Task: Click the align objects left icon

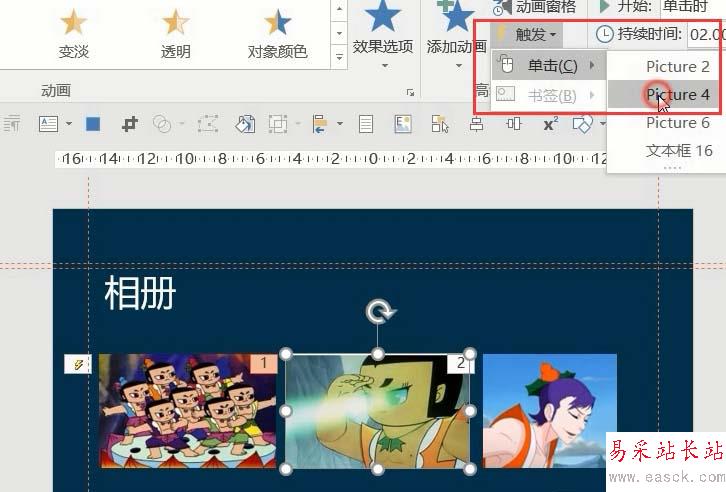Action: click(320, 124)
